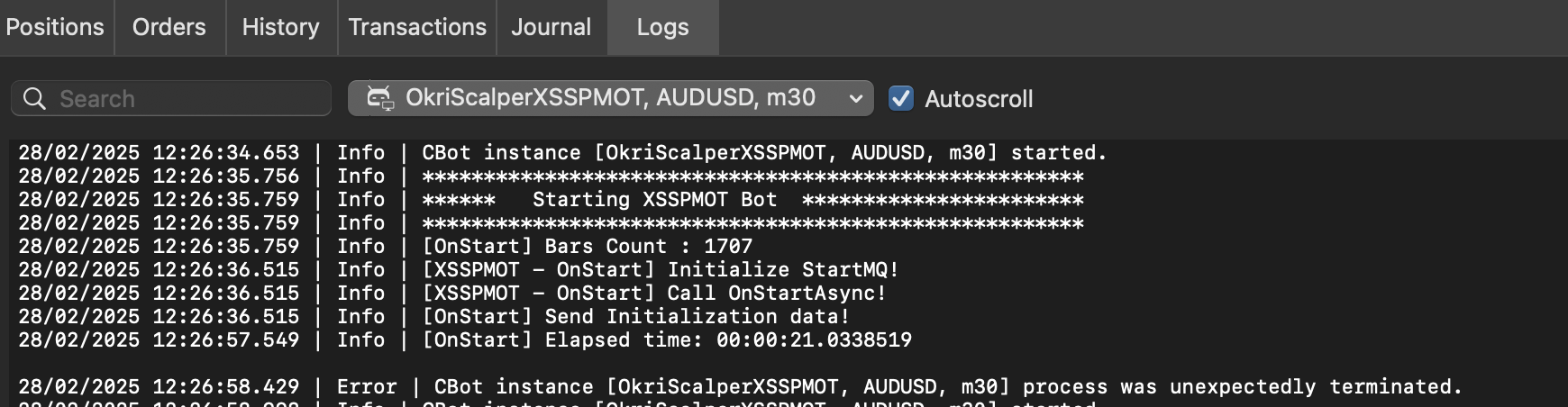Select the Starting XSSPMOT Bot log line
The width and height of the screenshot is (1568, 407).
551,200
